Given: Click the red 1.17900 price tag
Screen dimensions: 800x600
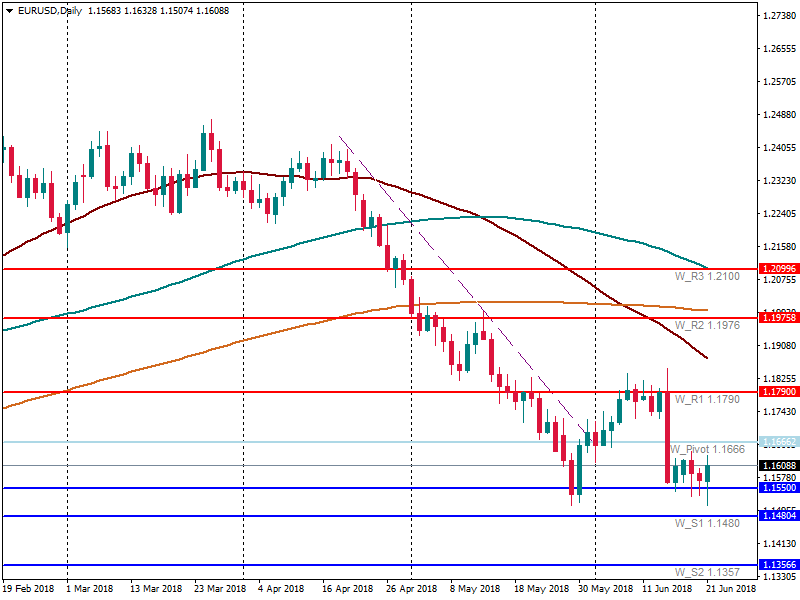Looking at the screenshot, I should click(778, 392).
